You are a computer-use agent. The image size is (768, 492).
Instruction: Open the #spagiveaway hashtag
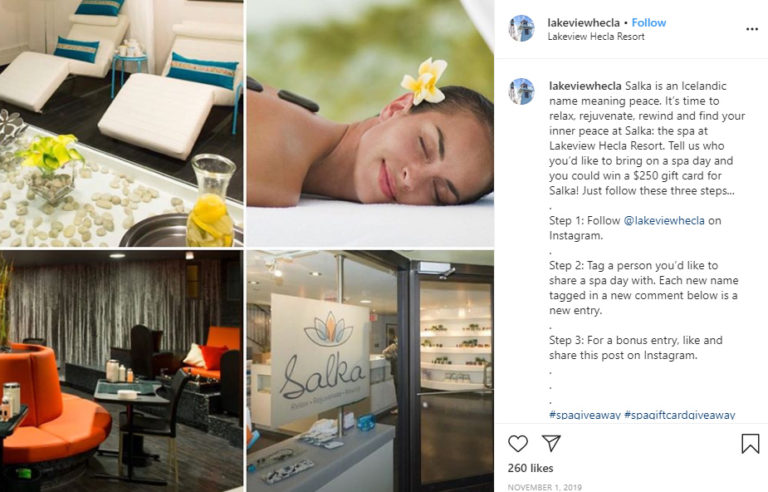pos(584,415)
